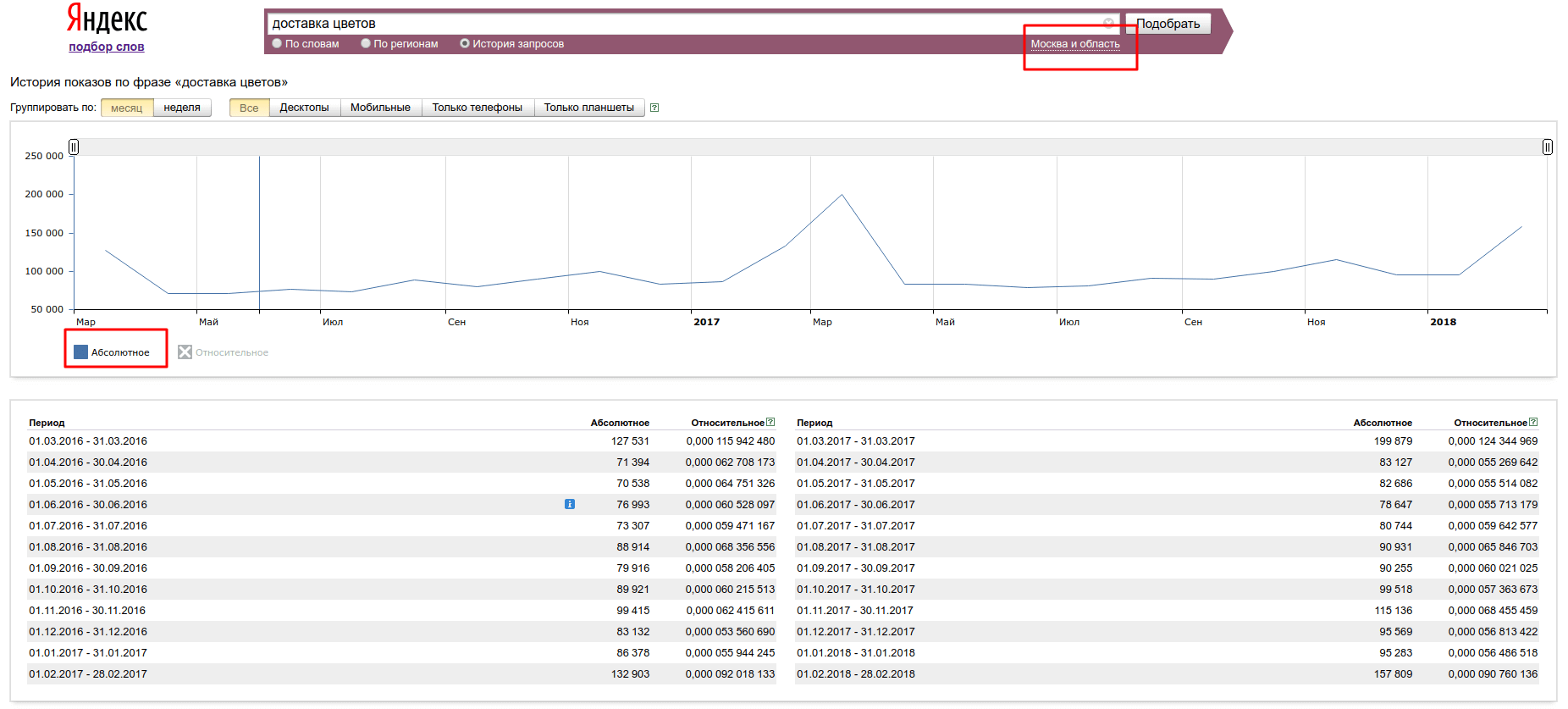Image resolution: width=1568 pixels, height=709 pixels.
Task: Select the По регионам radio option
Action: point(366,43)
